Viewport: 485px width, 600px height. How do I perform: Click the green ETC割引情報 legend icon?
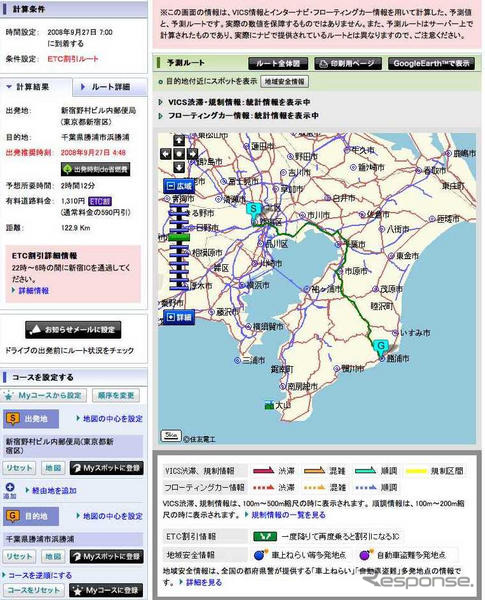click(x=265, y=536)
